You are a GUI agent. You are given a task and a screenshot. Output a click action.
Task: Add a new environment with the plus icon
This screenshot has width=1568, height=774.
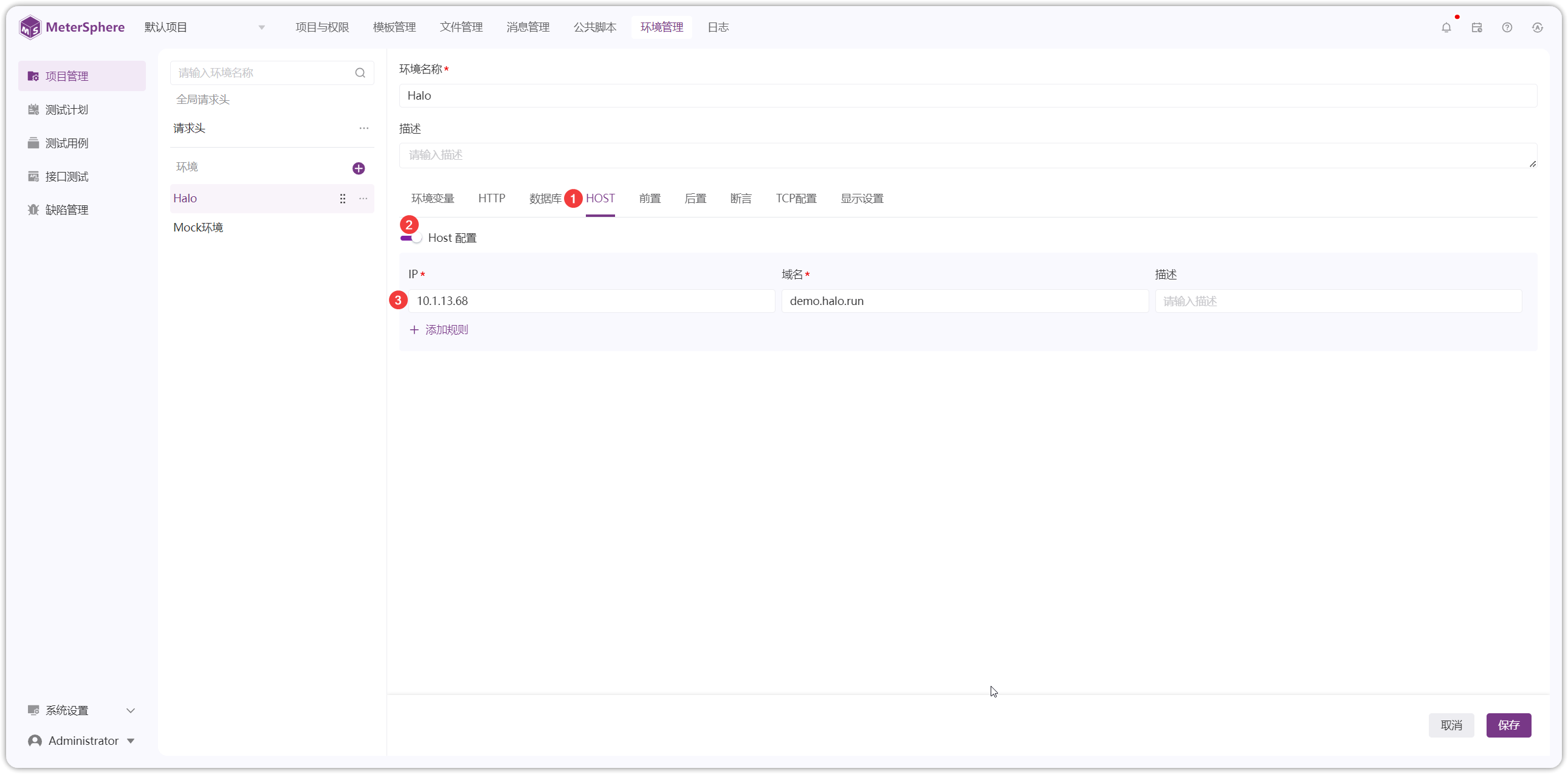coord(359,168)
